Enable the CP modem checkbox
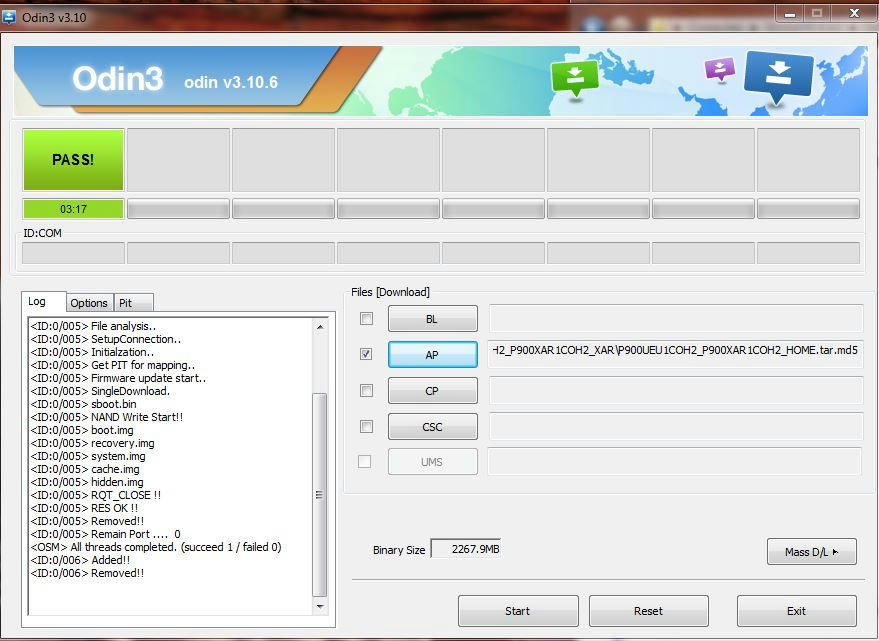 [x=366, y=390]
